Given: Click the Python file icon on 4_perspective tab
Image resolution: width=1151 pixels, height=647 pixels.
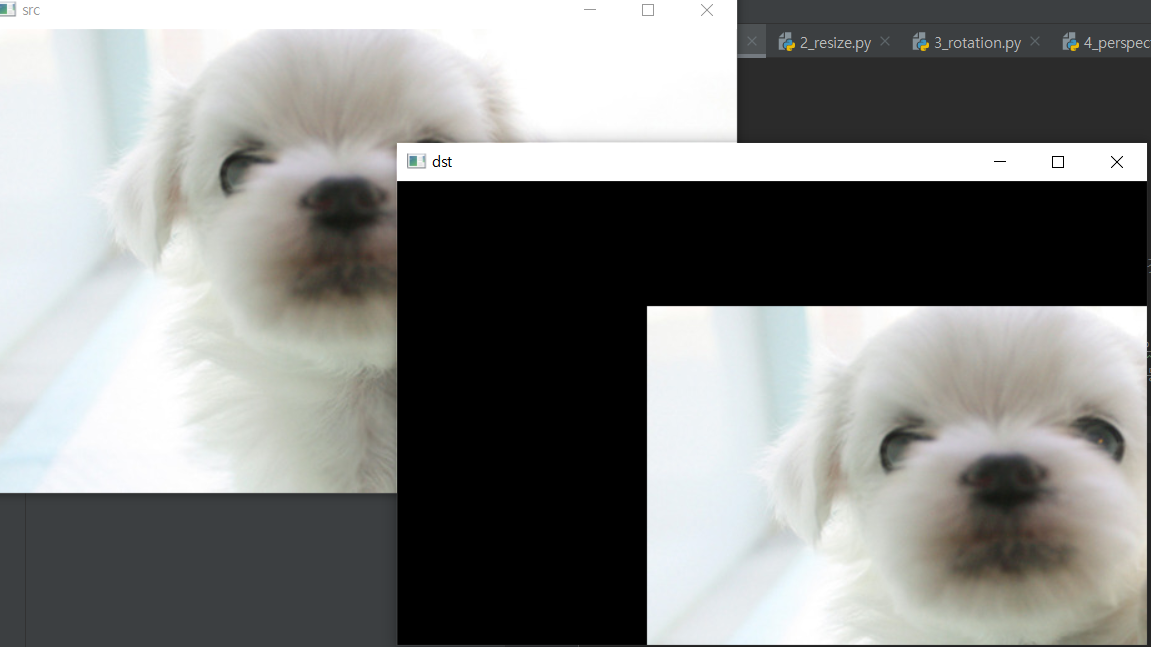Looking at the screenshot, I should 1070,43.
